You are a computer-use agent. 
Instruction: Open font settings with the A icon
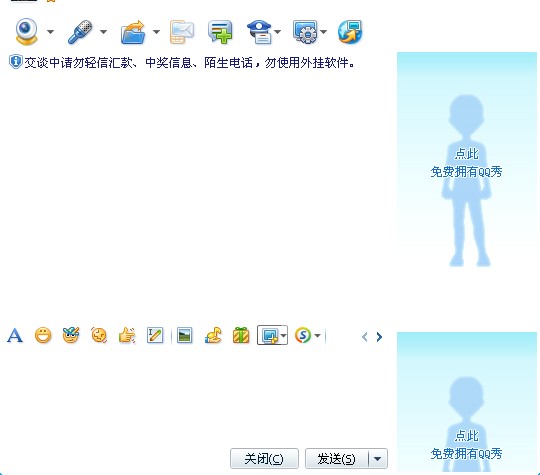click(x=15, y=335)
